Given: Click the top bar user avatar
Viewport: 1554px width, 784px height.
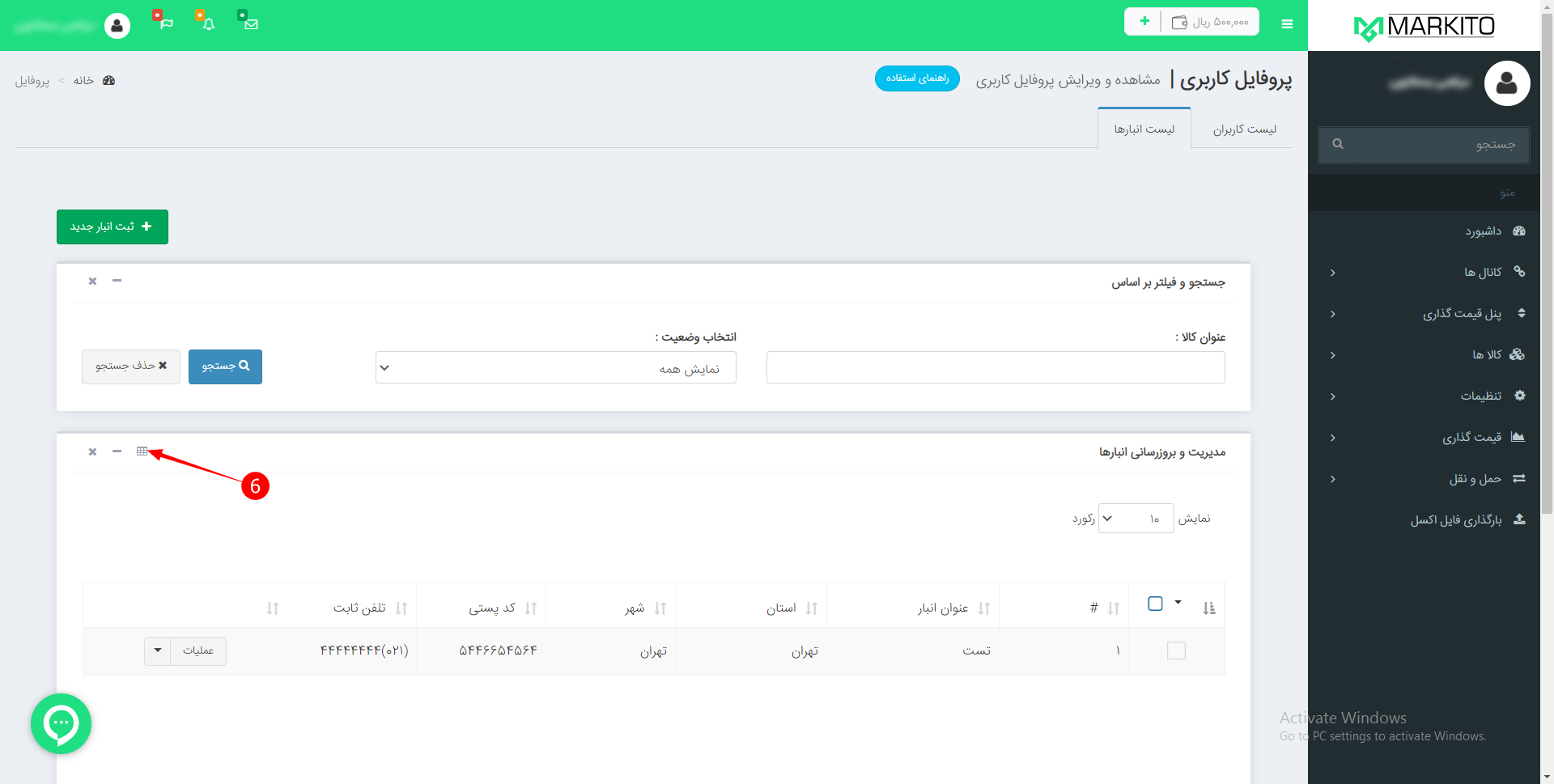Looking at the screenshot, I should (x=117, y=26).
